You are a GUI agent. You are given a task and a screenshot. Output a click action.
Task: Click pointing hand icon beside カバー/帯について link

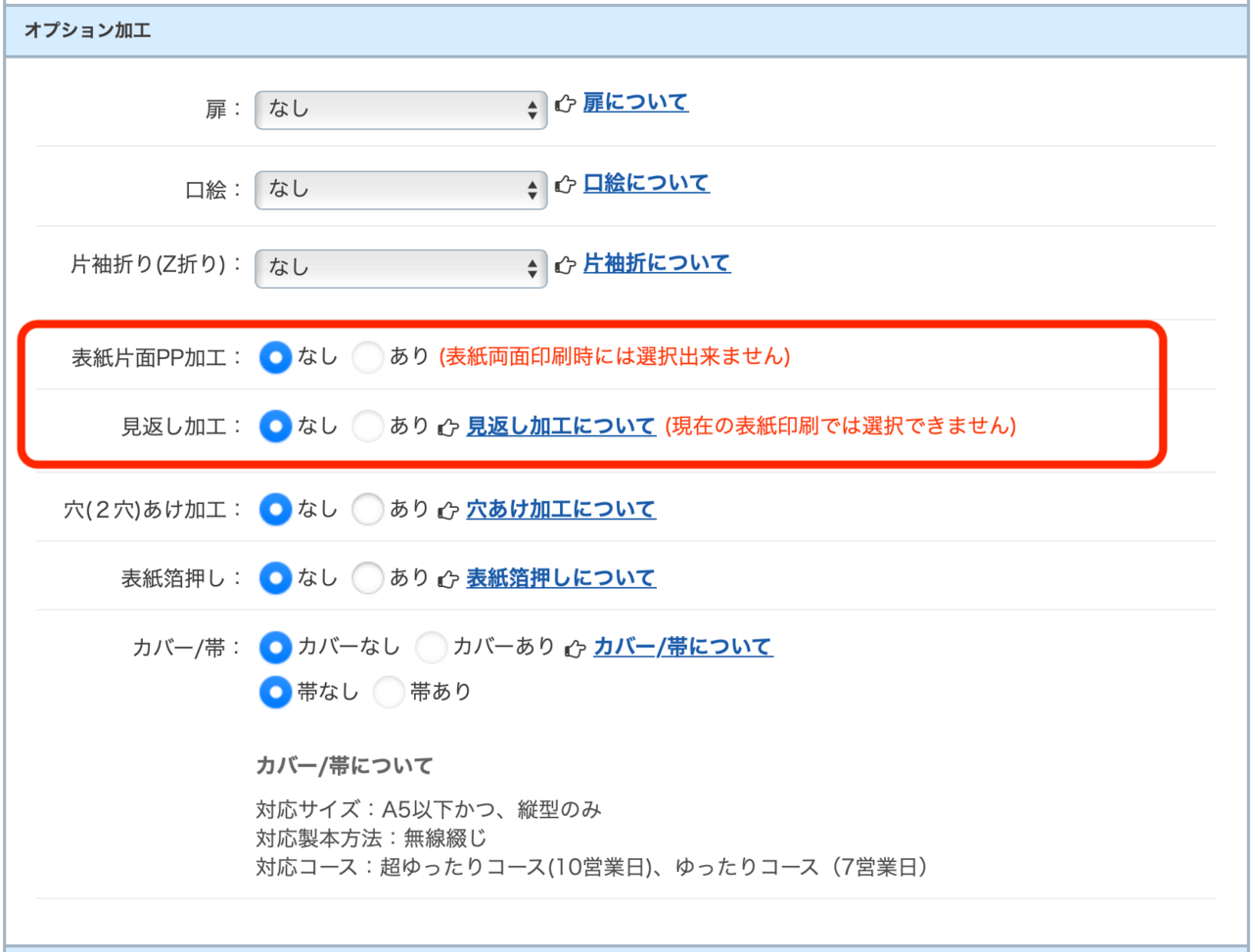tap(576, 648)
